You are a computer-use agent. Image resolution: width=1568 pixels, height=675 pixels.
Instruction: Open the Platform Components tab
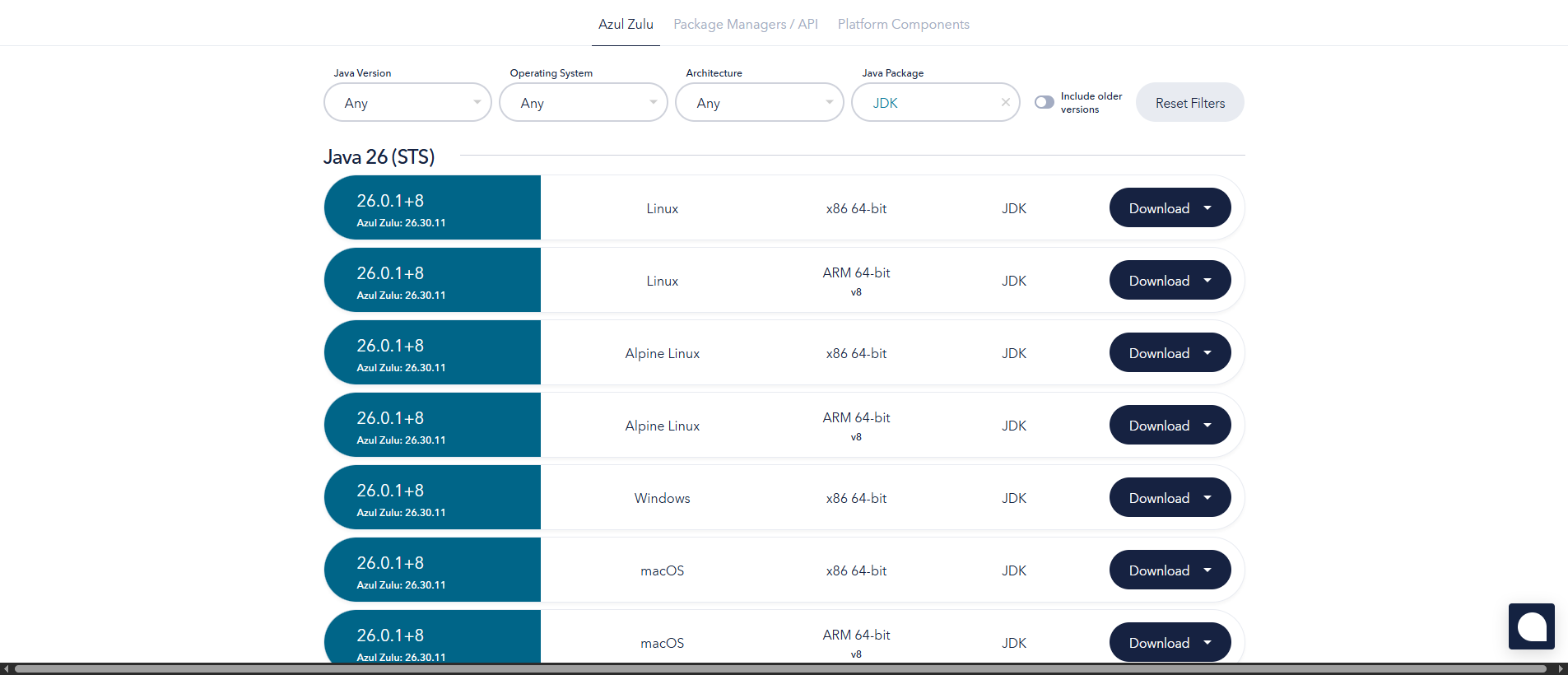coord(904,24)
